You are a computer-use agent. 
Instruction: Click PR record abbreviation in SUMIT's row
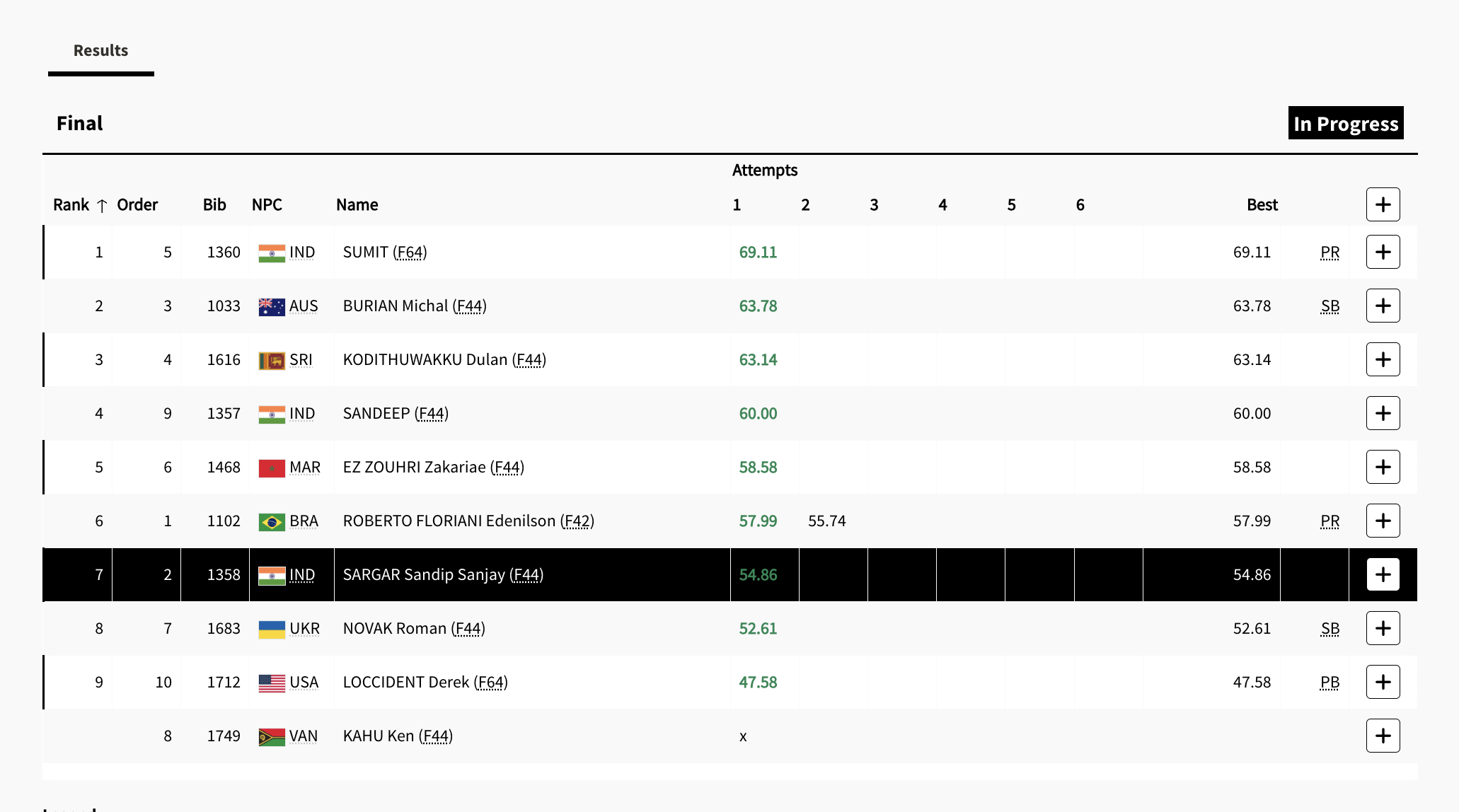tap(1330, 253)
